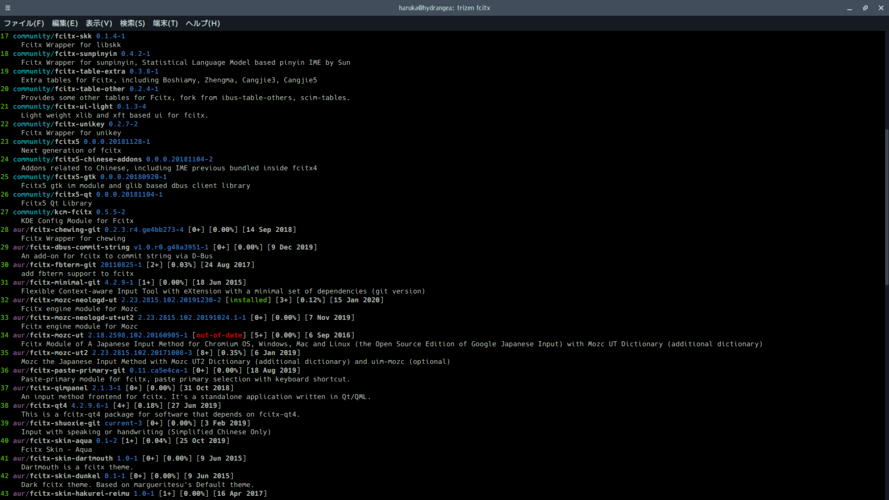Screen dimensions: 889x500
Task: Click description 'Fcitx Wrapper for chewing'
Action: pyautogui.click(x=73, y=238)
